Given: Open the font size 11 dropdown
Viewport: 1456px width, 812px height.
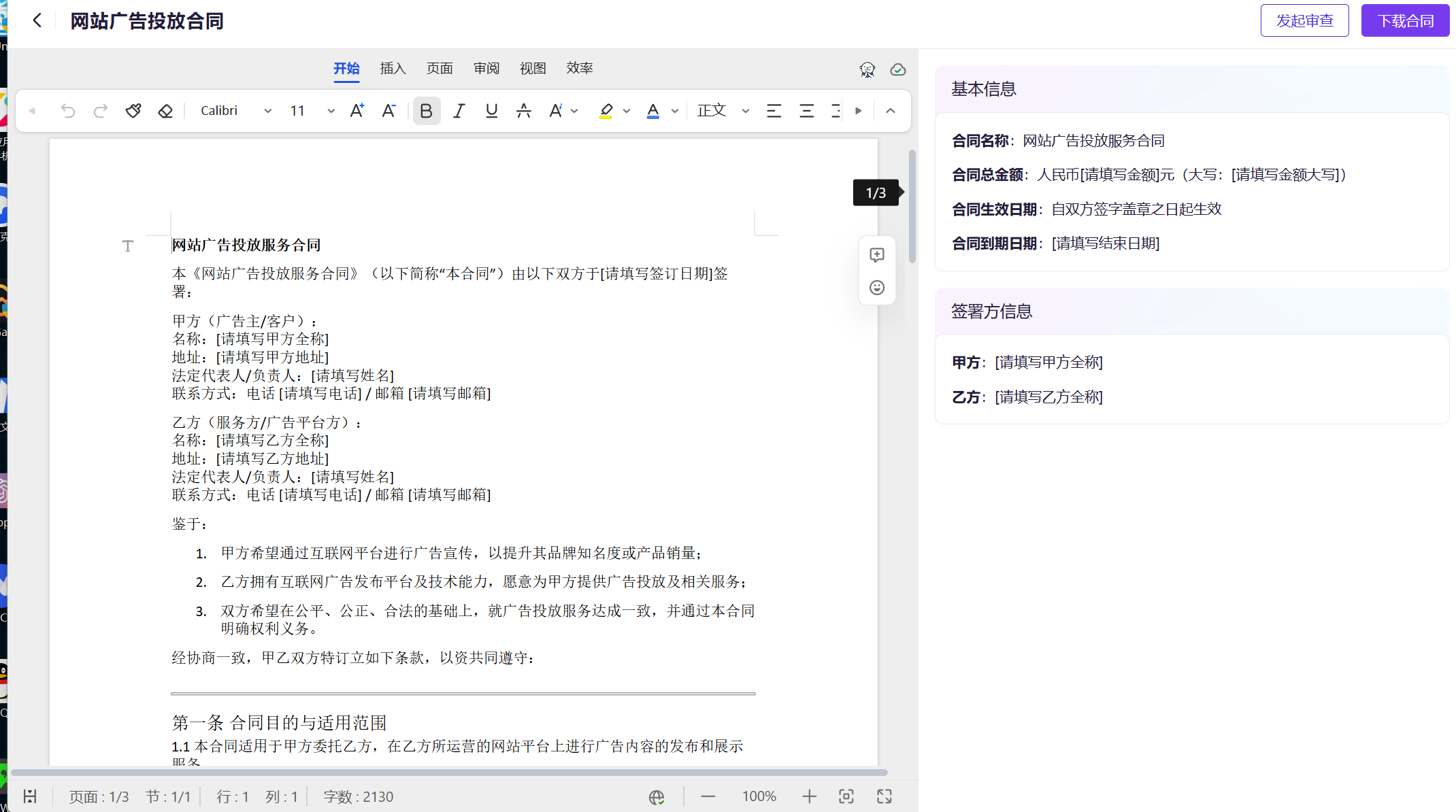Looking at the screenshot, I should [x=331, y=111].
